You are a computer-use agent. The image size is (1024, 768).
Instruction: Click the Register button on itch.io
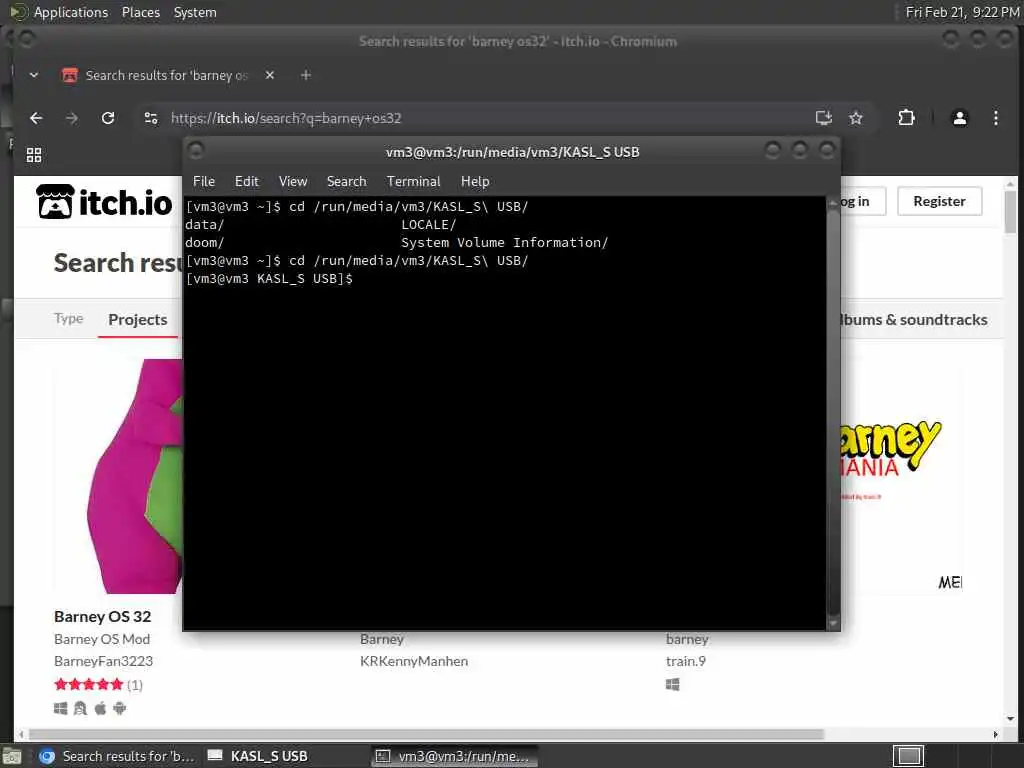pyautogui.click(x=939, y=201)
